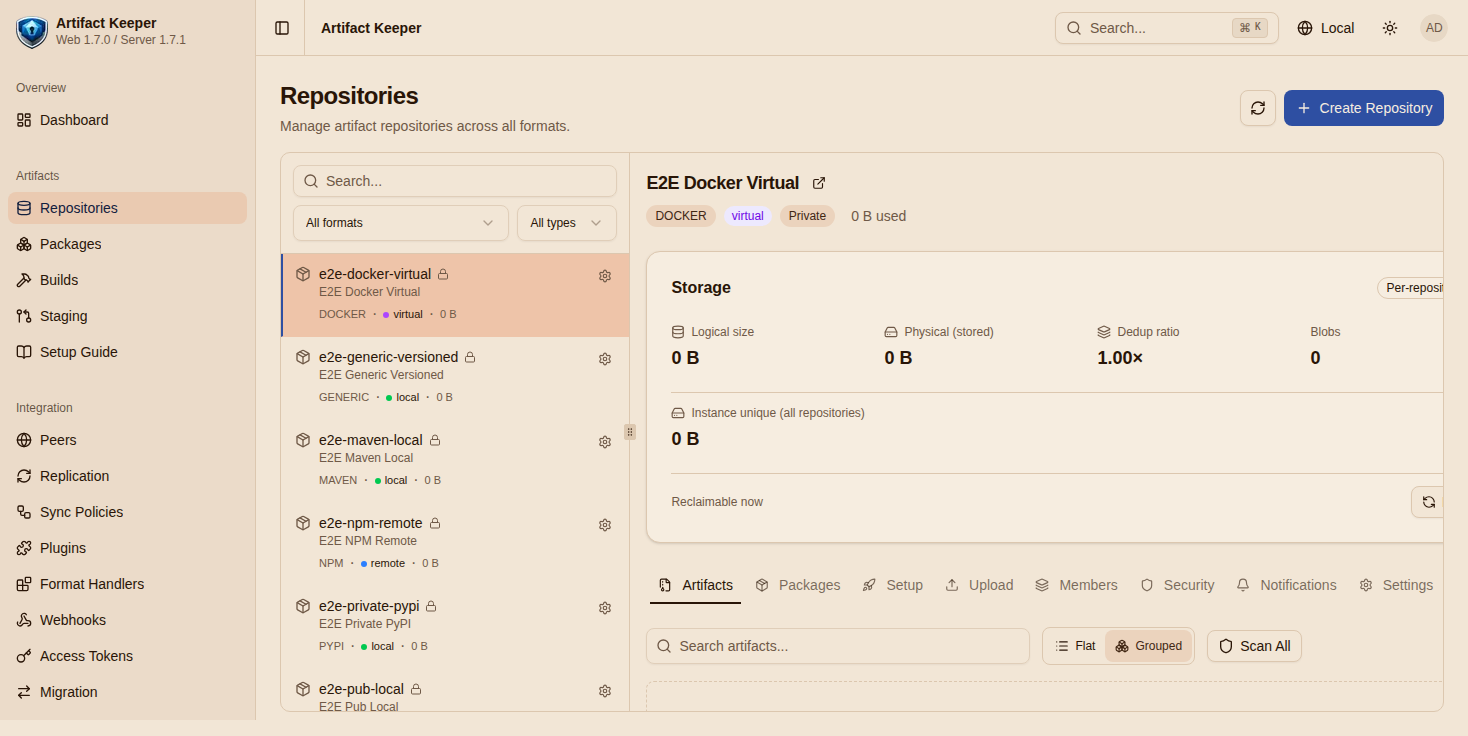This screenshot has height=736, width=1468.
Task: Open the Notifications tab
Action: (1286, 585)
